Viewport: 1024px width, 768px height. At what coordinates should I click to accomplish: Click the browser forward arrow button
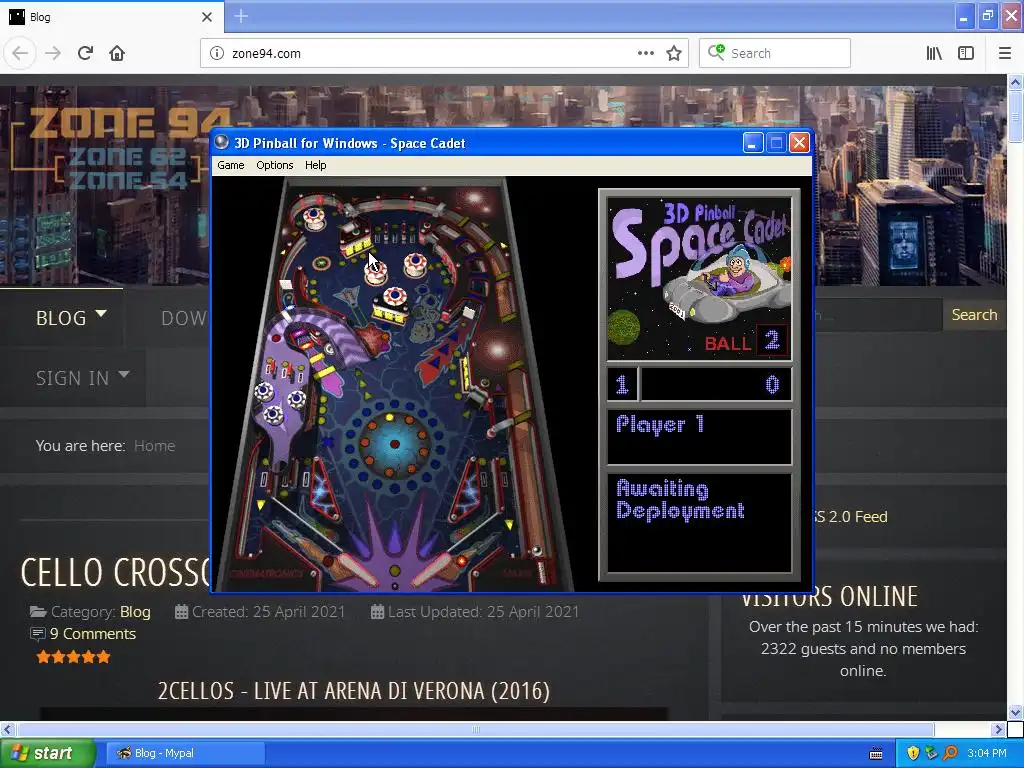(53, 53)
